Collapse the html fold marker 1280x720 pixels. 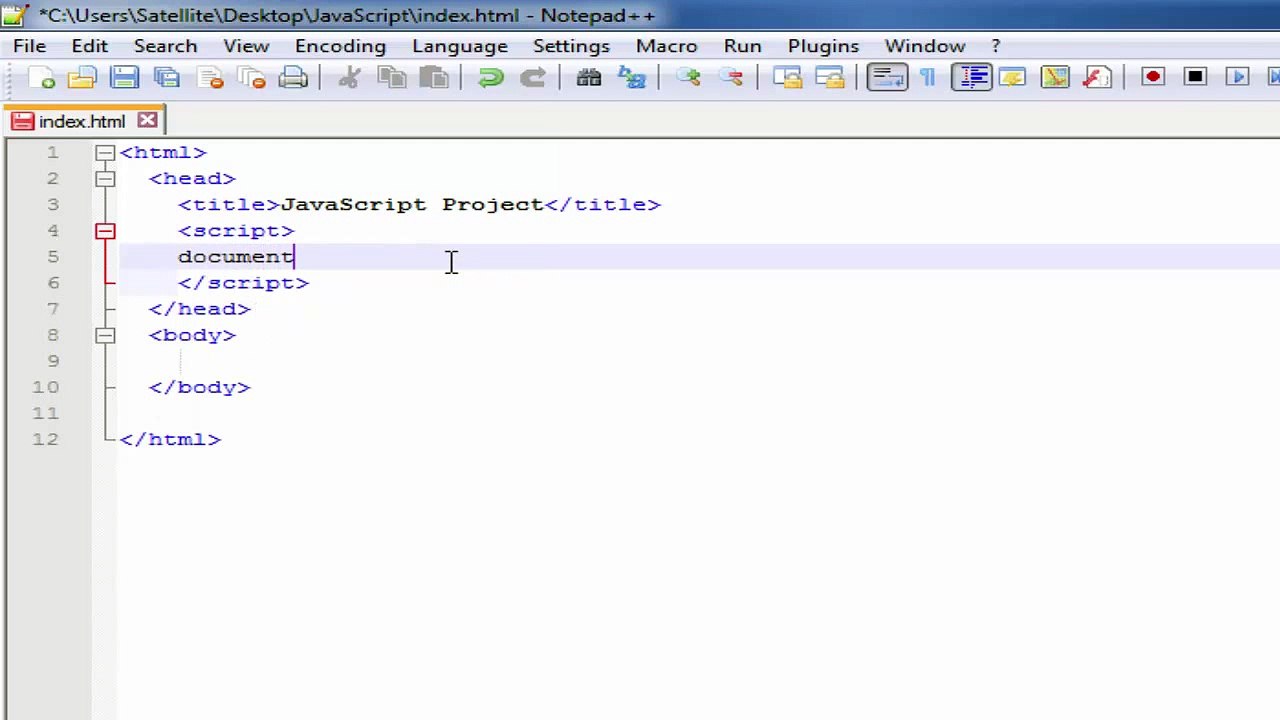pos(105,153)
